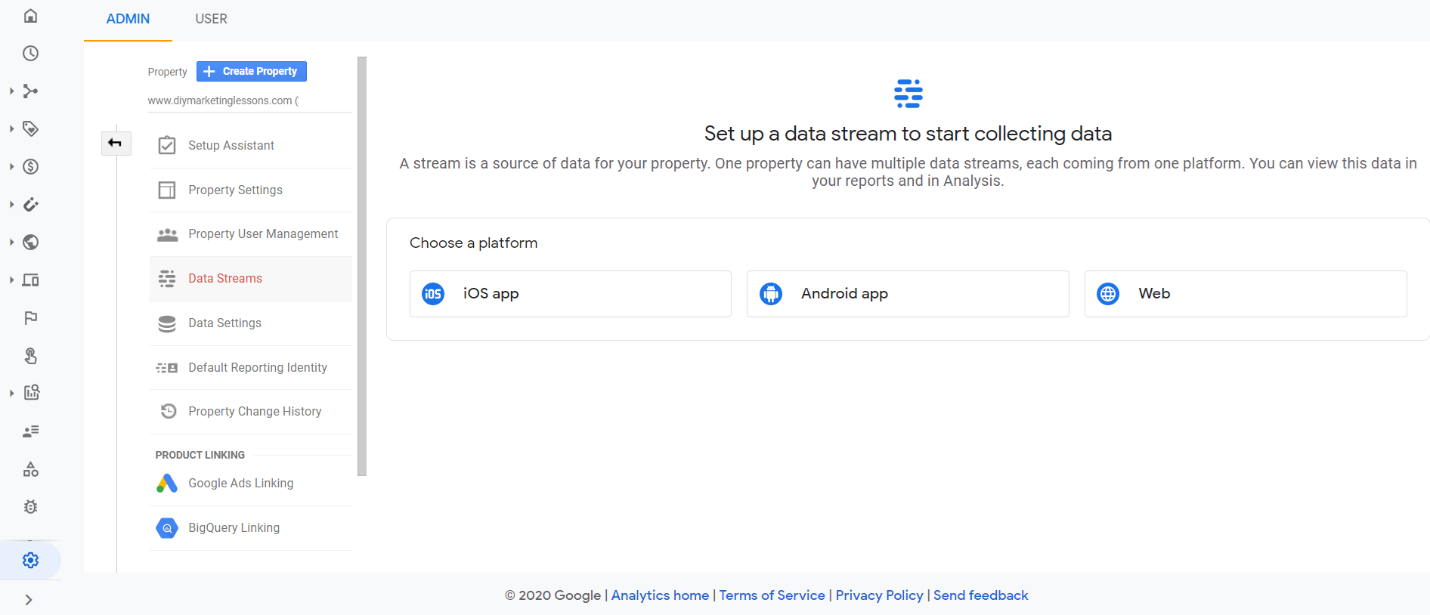Screen dimensions: 1430x615
Task: Expand the Analysis section arrow
Action: click(11, 392)
